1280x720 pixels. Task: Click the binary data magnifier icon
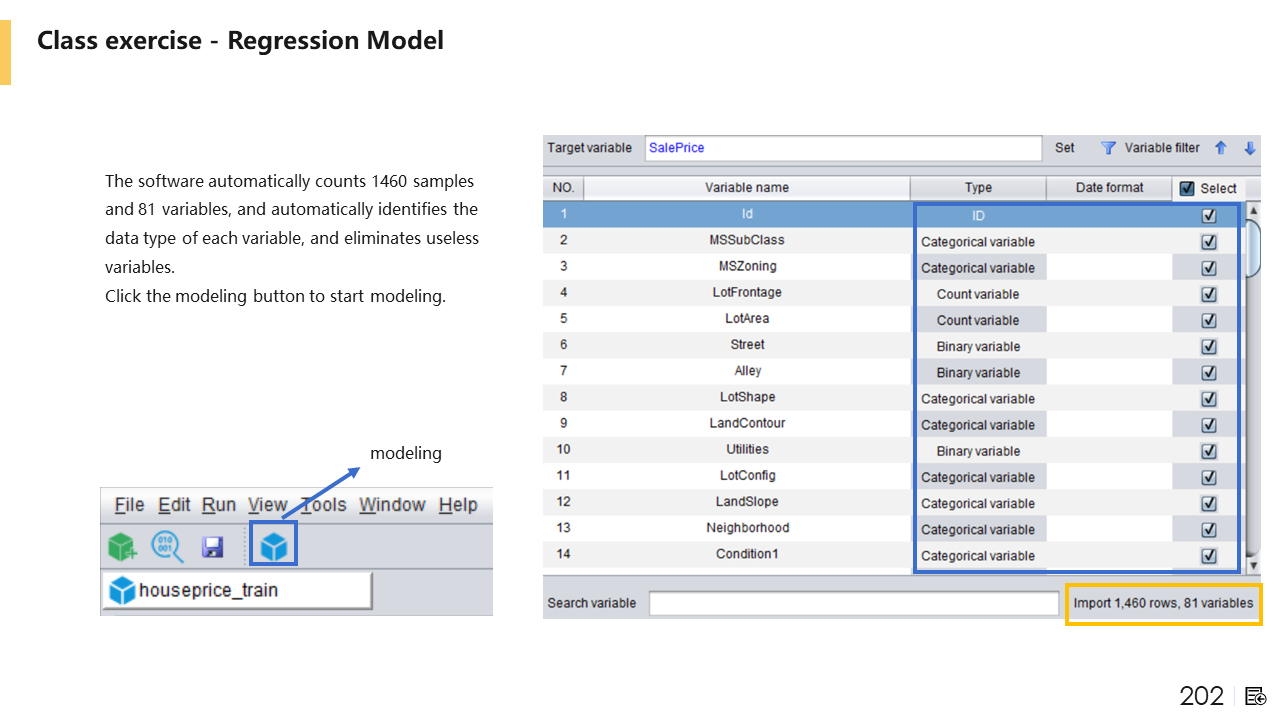(x=167, y=546)
